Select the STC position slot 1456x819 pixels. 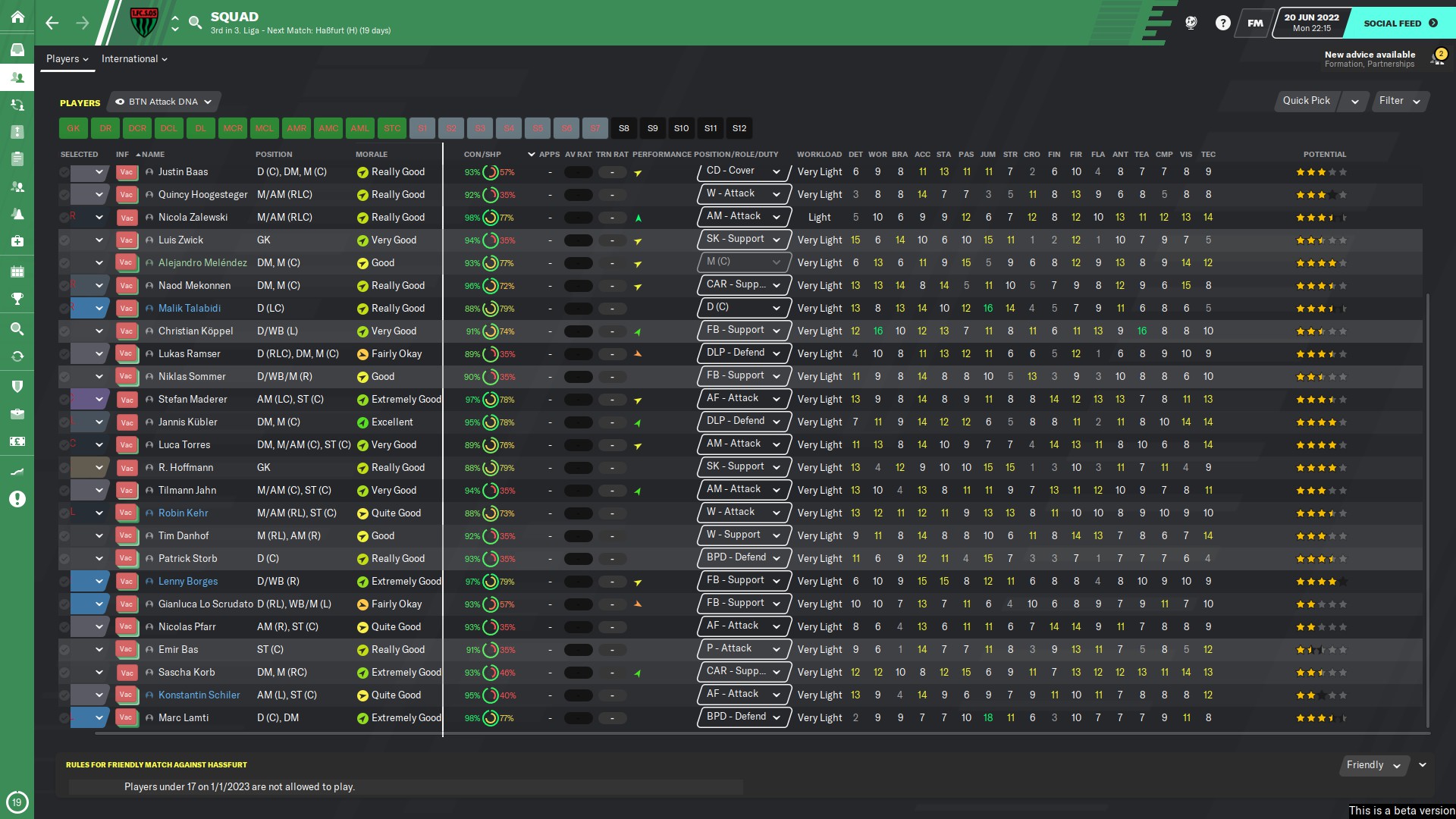point(392,128)
